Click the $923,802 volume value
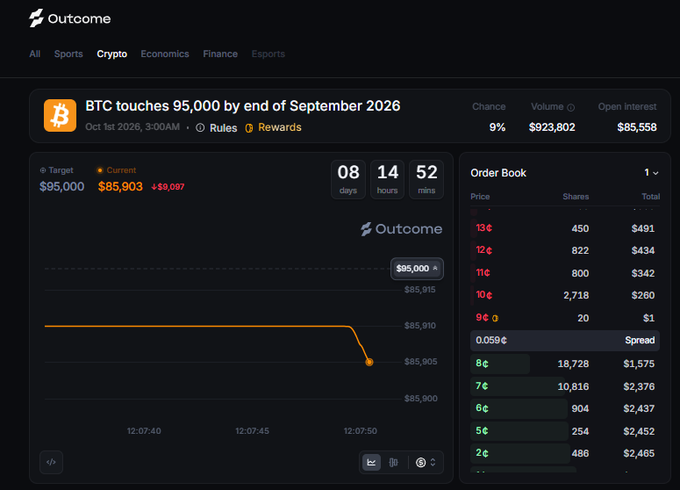The image size is (680, 490). tap(552, 127)
